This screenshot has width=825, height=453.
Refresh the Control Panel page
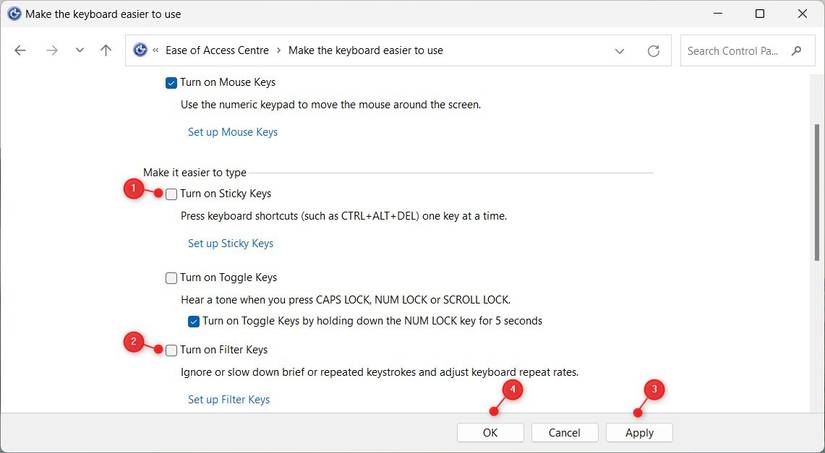pos(654,50)
